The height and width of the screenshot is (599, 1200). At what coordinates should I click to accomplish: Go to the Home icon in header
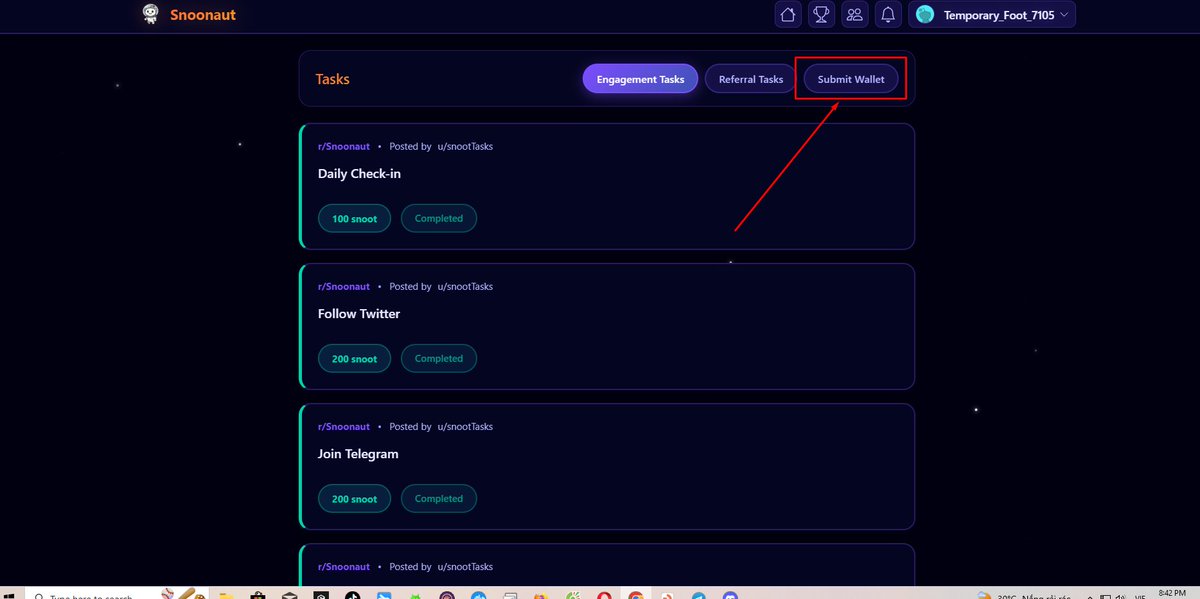[x=788, y=14]
